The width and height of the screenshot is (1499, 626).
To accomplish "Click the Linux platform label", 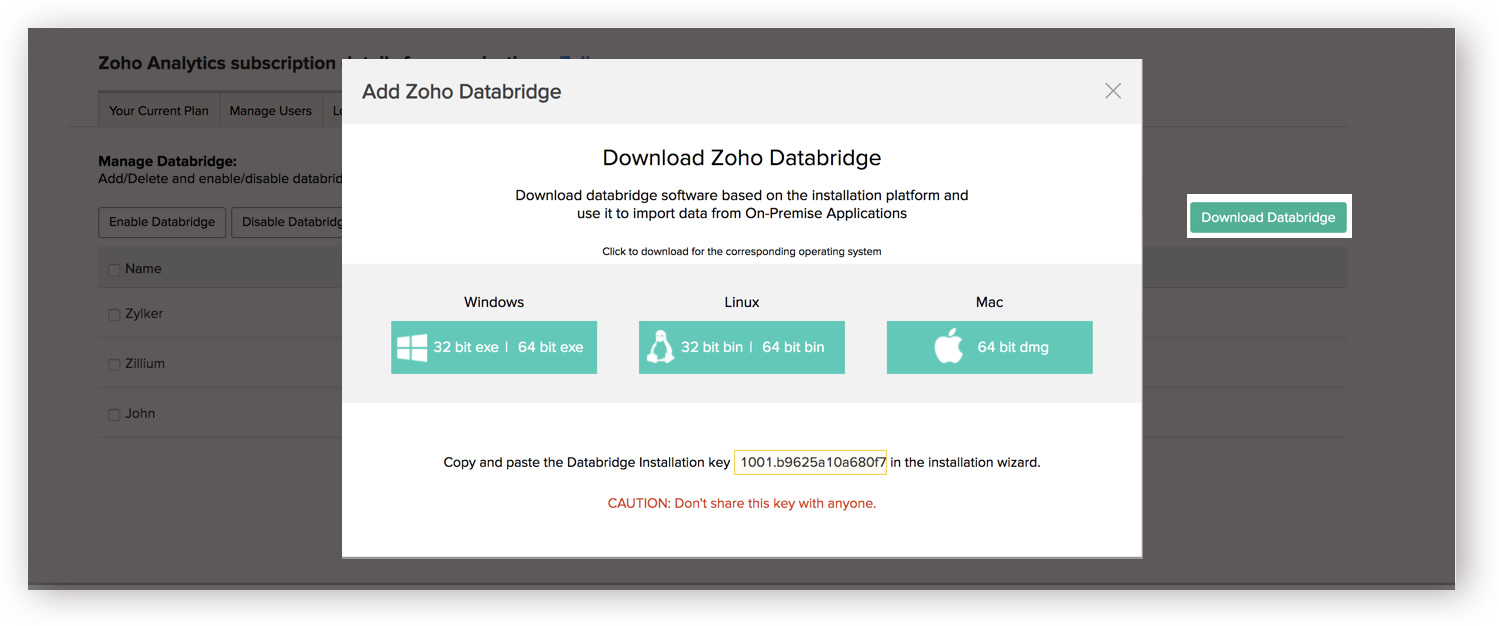I will click(742, 302).
